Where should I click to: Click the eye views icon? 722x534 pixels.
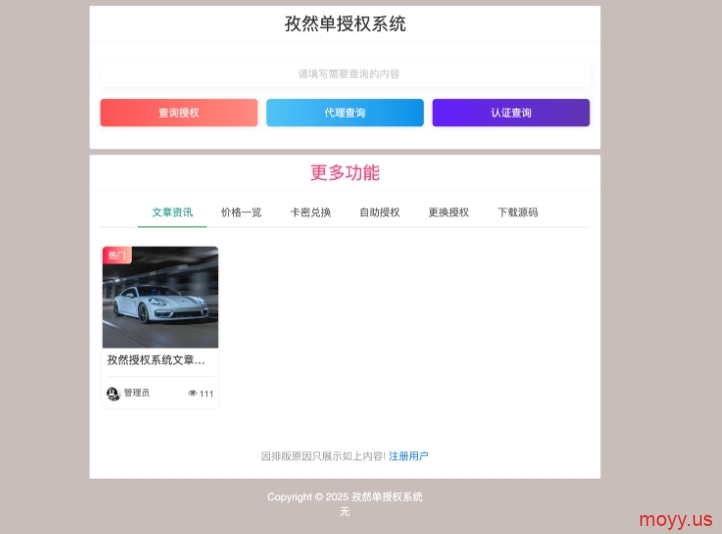click(193, 393)
